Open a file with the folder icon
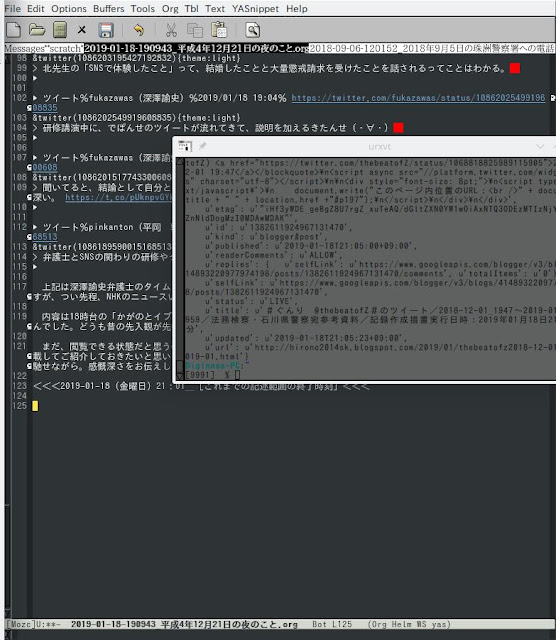Screen dimensions: 556x640 (x=37, y=30)
